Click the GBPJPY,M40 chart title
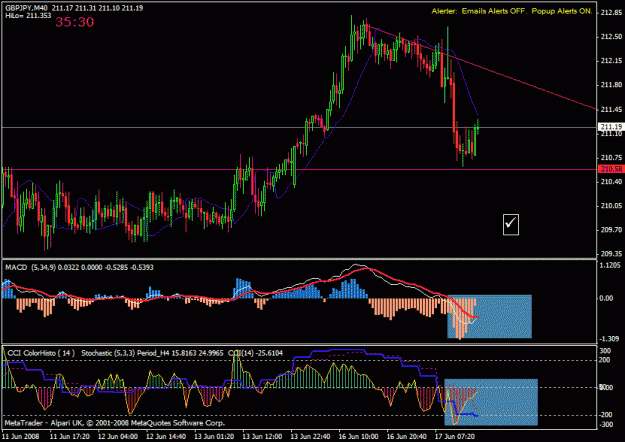The width and height of the screenshot is (625, 442). pos(26,8)
